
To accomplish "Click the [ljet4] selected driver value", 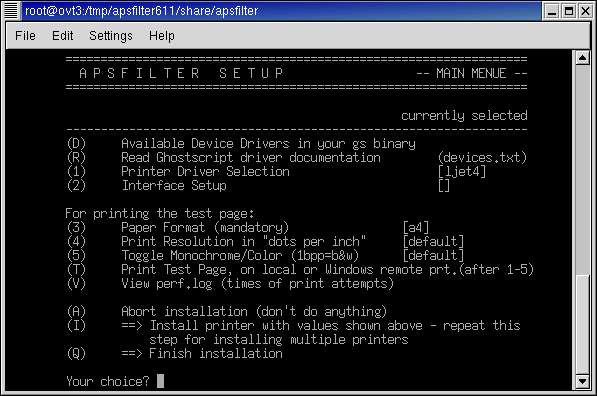I will coord(462,171).
